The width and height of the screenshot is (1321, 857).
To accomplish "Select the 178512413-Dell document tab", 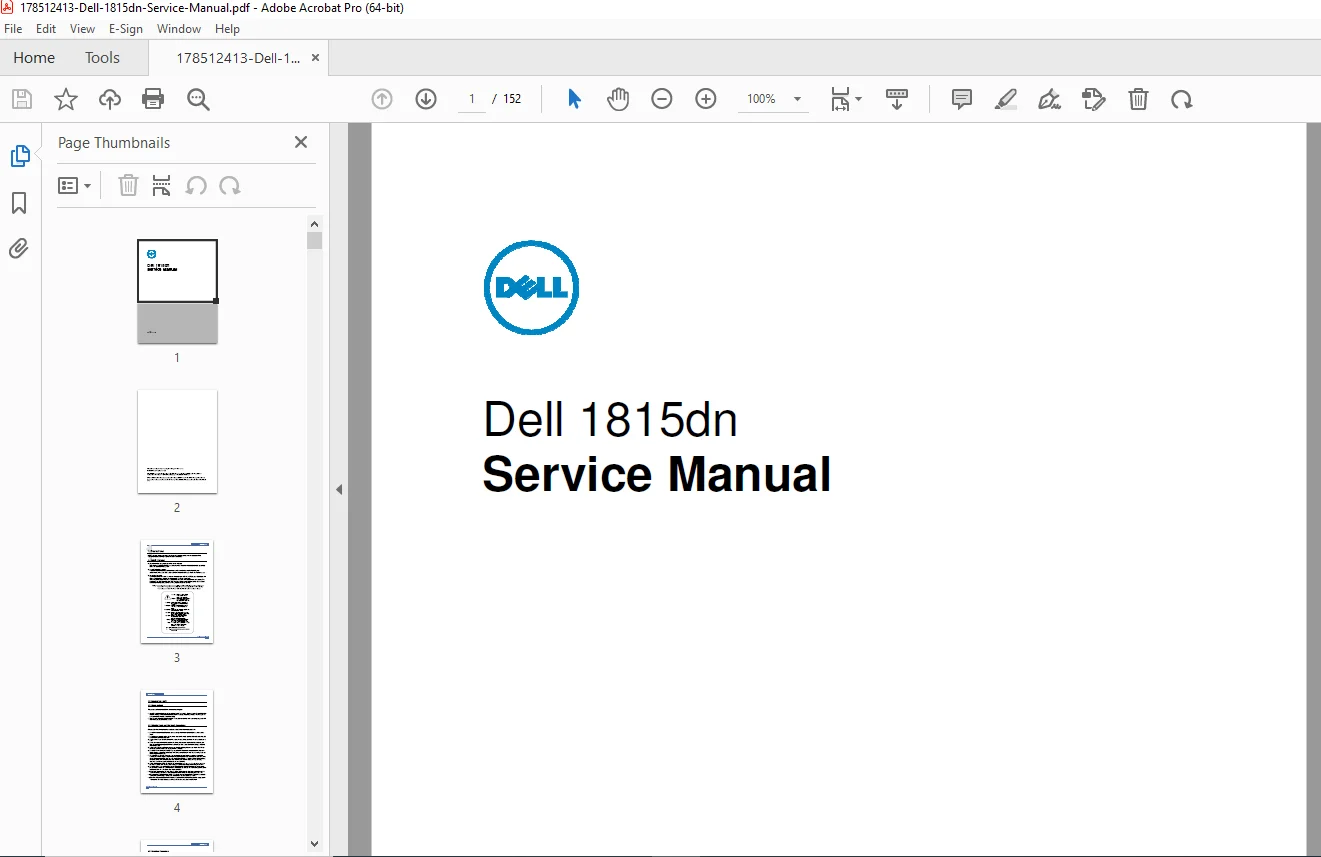I will coord(239,58).
